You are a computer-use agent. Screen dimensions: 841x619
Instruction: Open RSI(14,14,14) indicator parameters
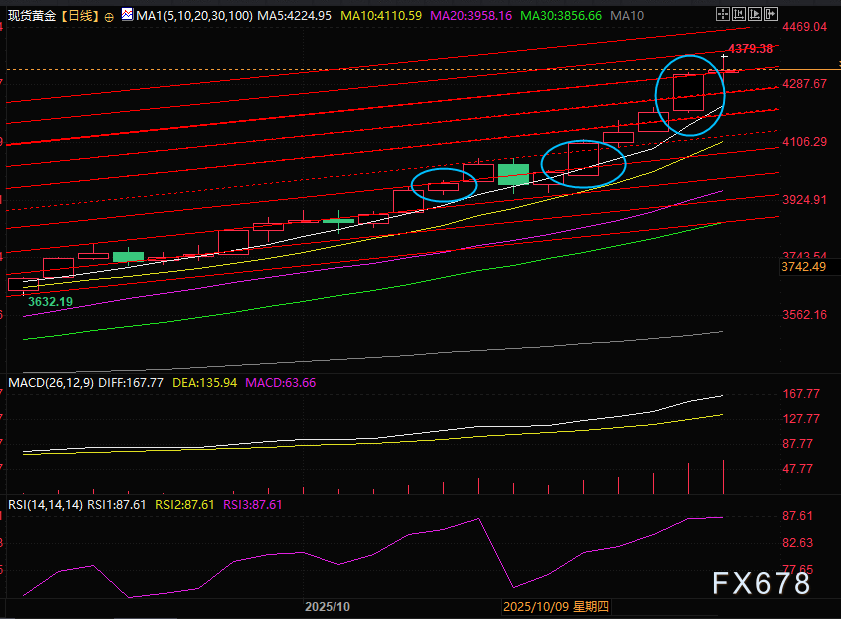(x=43, y=505)
